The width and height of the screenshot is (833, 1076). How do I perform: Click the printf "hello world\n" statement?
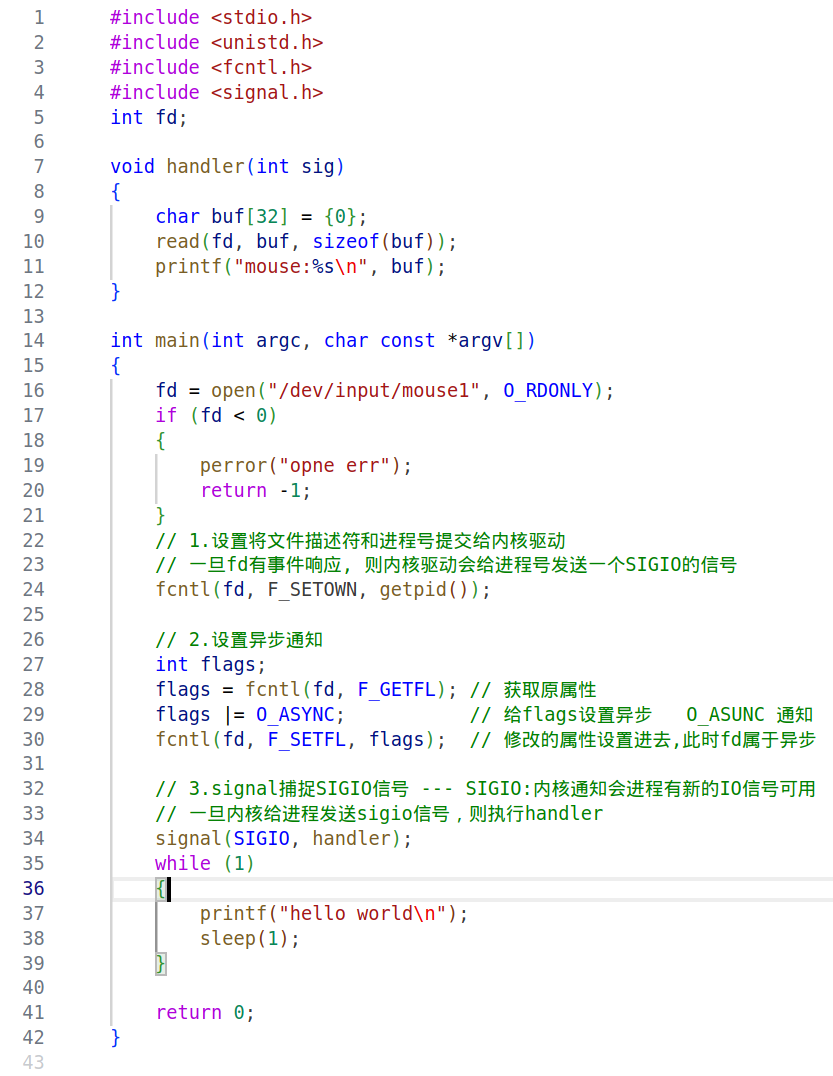click(334, 914)
